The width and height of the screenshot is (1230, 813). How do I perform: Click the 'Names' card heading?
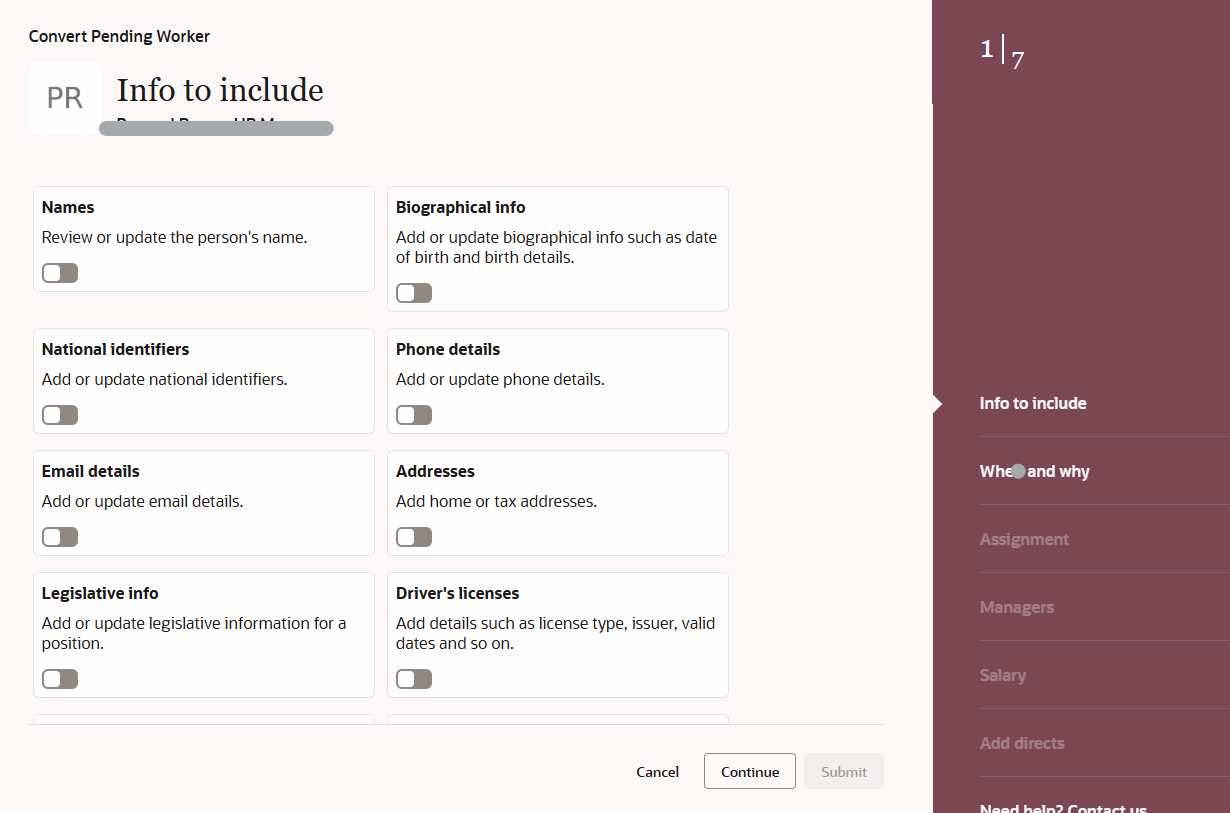[68, 207]
